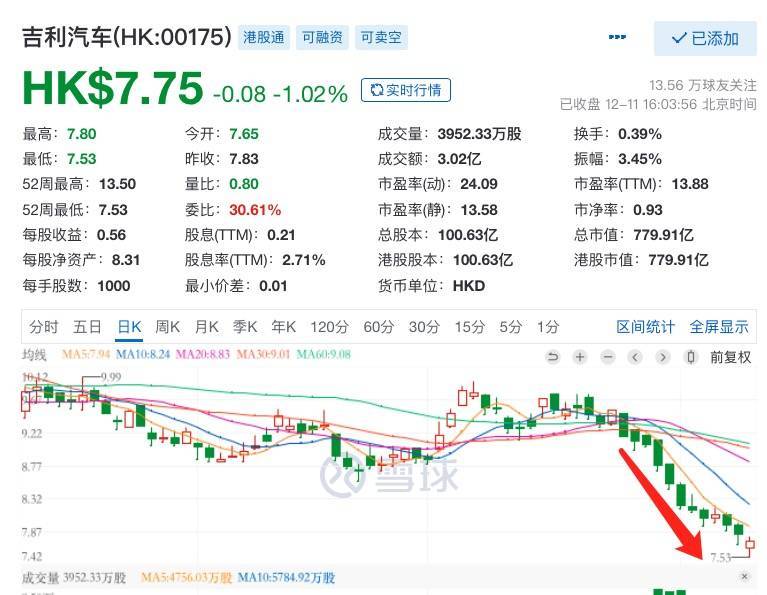767x595 pixels.
Task: Click the 每股净资产 8.31 value
Action: 126,260
